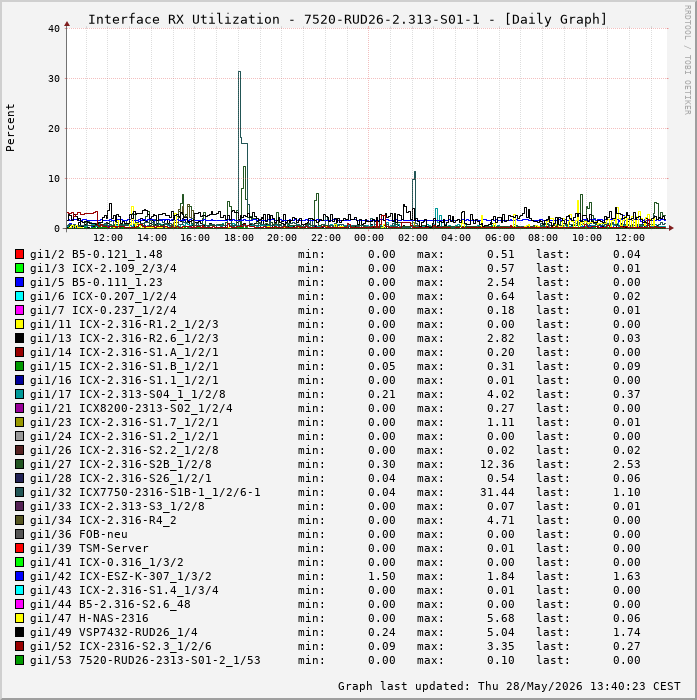Click the last value 2.53 for gi1/27
Viewport: 697px width, 700px height.
pyautogui.click(x=626, y=464)
